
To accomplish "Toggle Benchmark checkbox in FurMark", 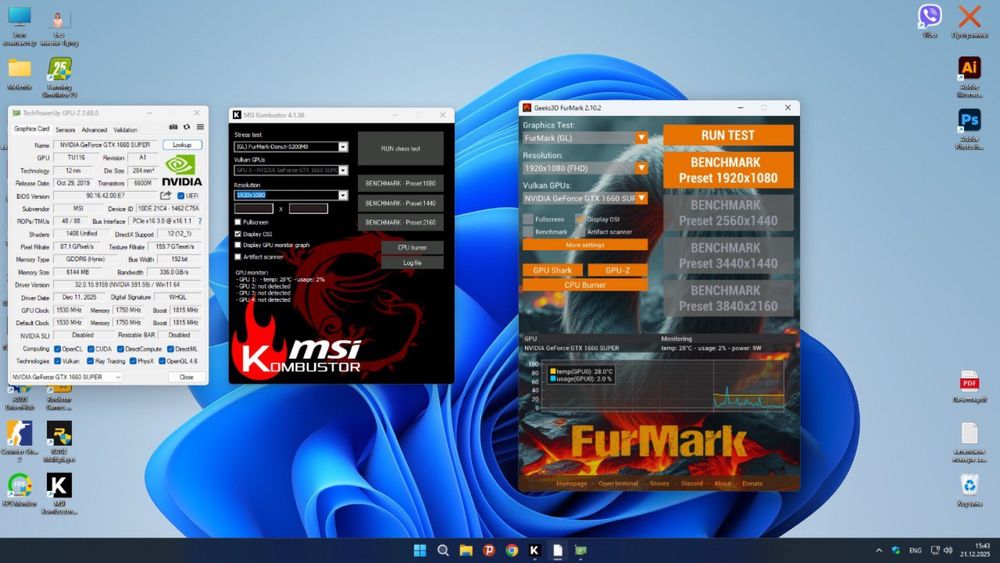I will pos(528,231).
